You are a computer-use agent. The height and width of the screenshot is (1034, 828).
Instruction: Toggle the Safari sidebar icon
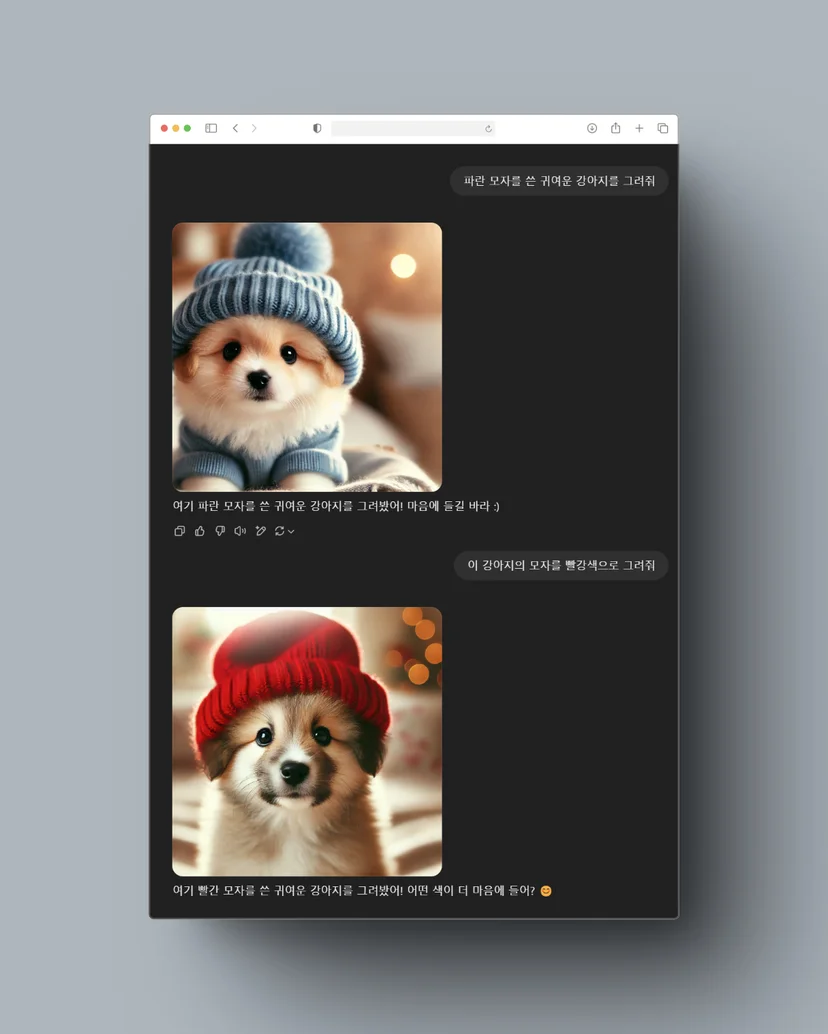tap(211, 128)
